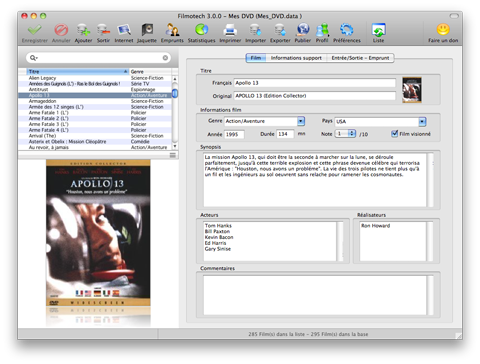
Task: Select Arme Fatale 4 (L')
Action: pyautogui.click(x=95, y=130)
